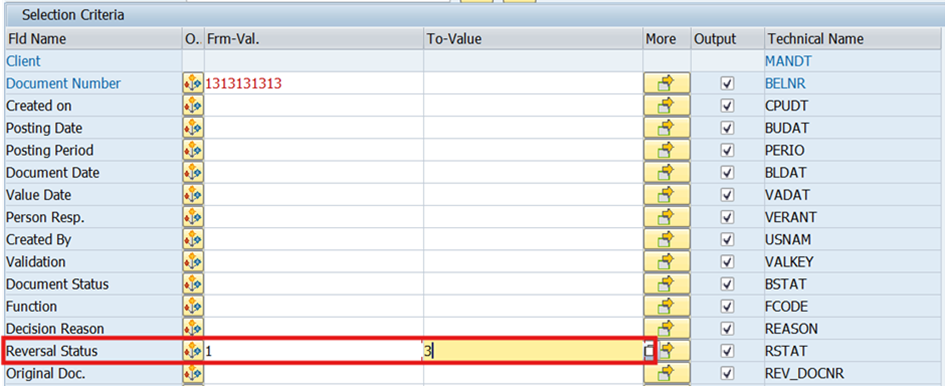Open multiple selection for Created By

tap(667, 239)
